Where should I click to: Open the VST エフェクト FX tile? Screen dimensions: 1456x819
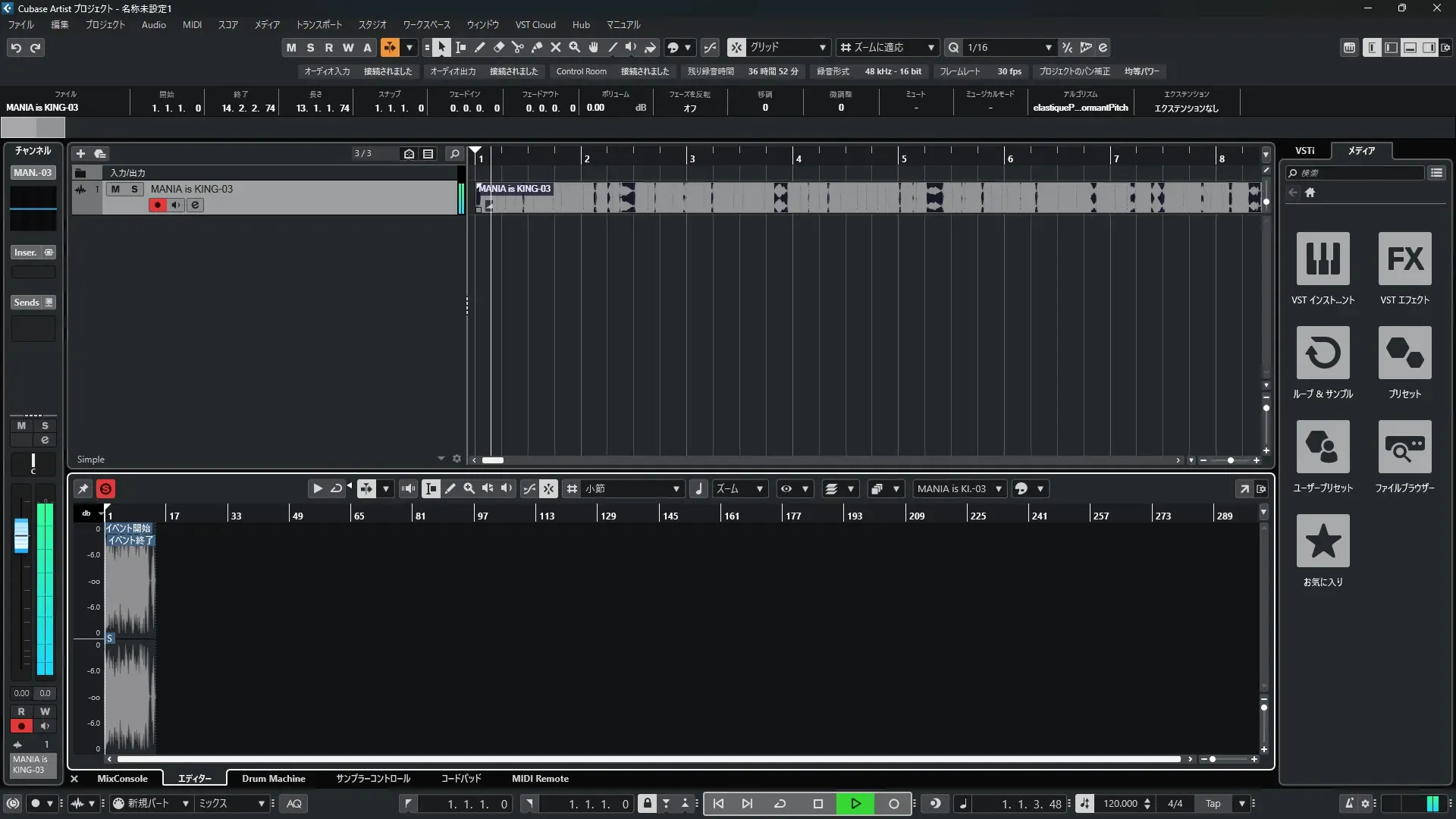tap(1404, 259)
